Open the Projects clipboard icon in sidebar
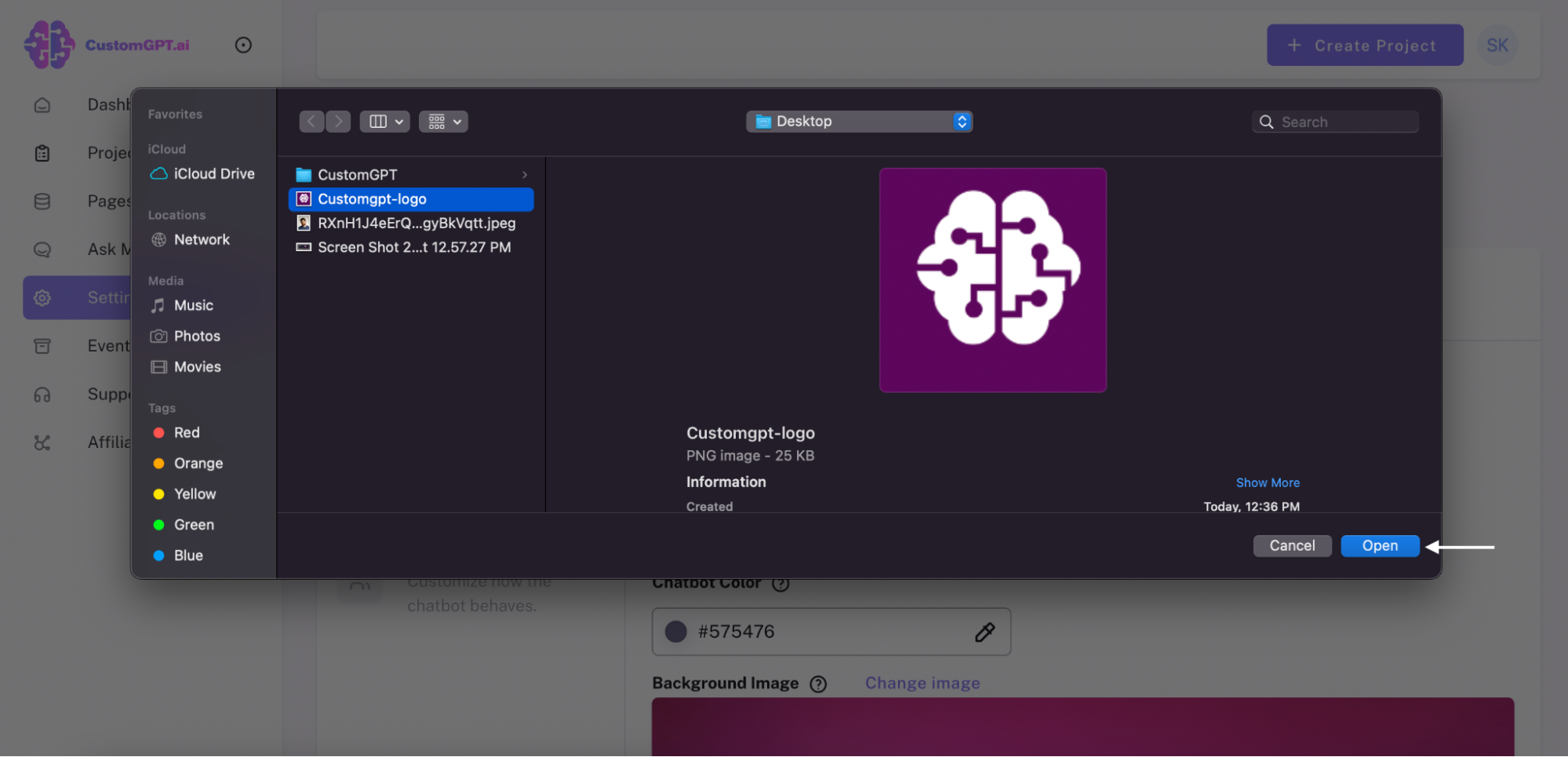This screenshot has width=1568, height=757. (42, 153)
